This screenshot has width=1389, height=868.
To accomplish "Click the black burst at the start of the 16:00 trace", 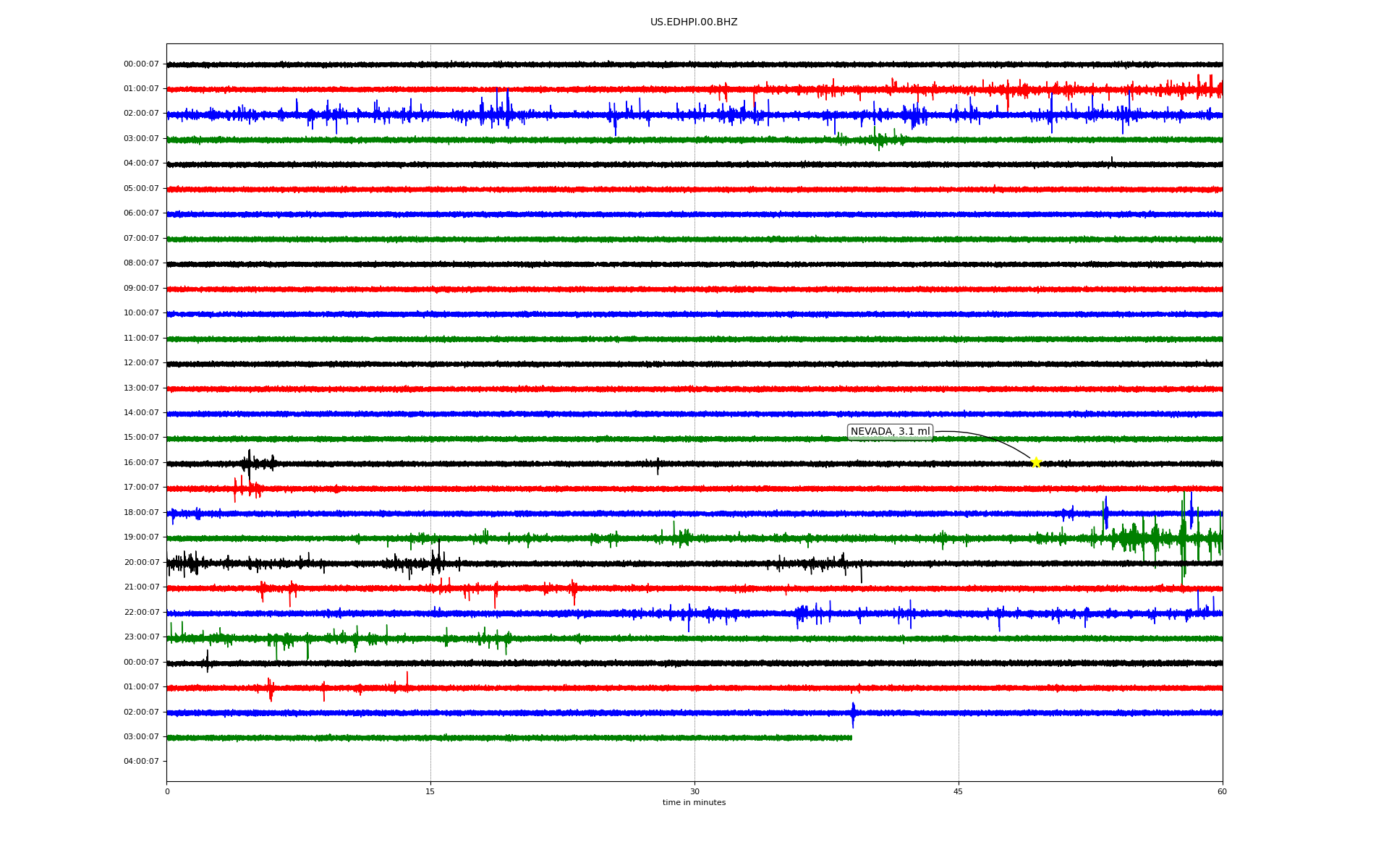I will (x=249, y=463).
